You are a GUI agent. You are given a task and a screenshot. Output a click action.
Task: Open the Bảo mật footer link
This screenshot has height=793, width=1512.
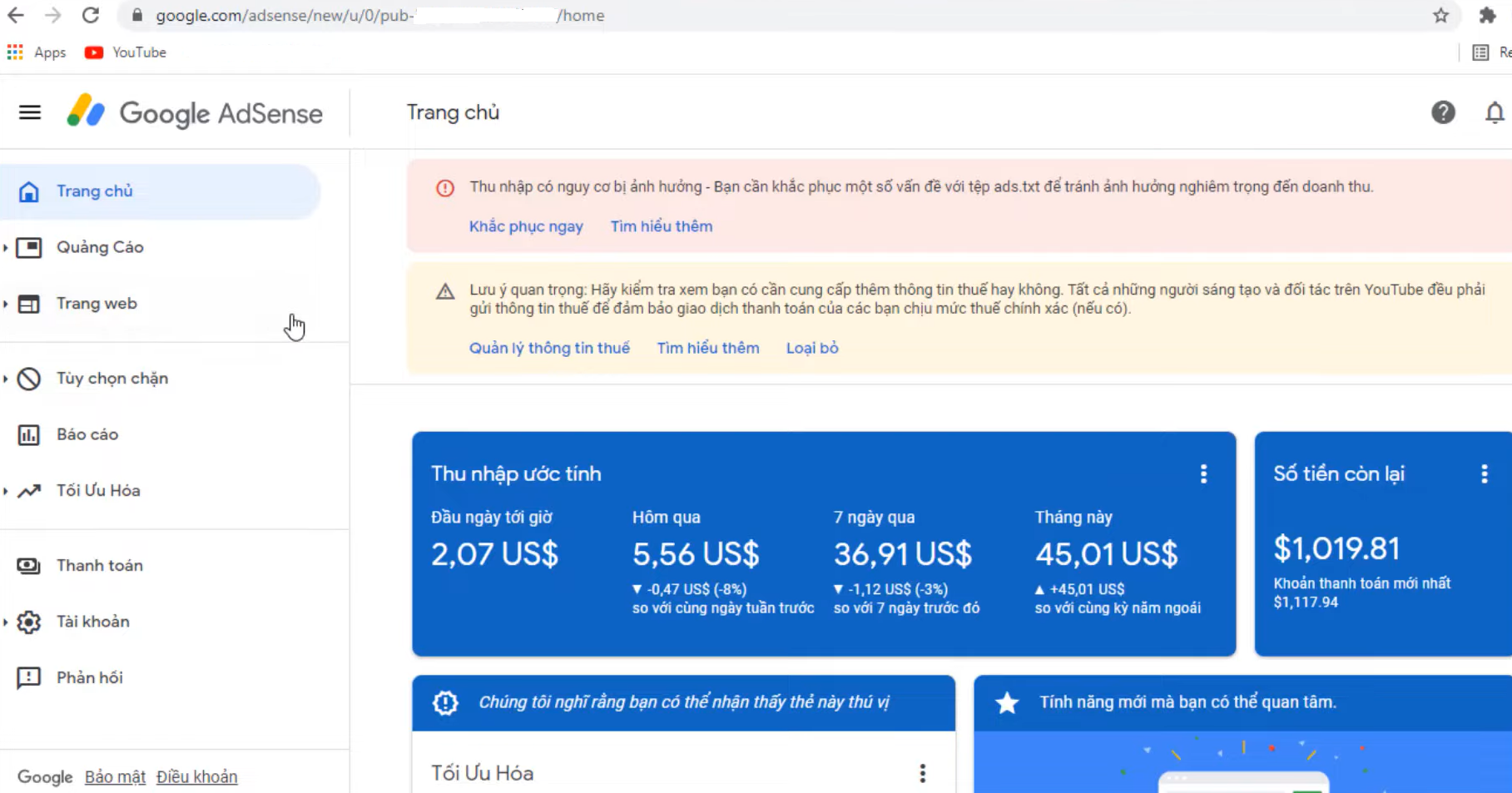pos(115,777)
